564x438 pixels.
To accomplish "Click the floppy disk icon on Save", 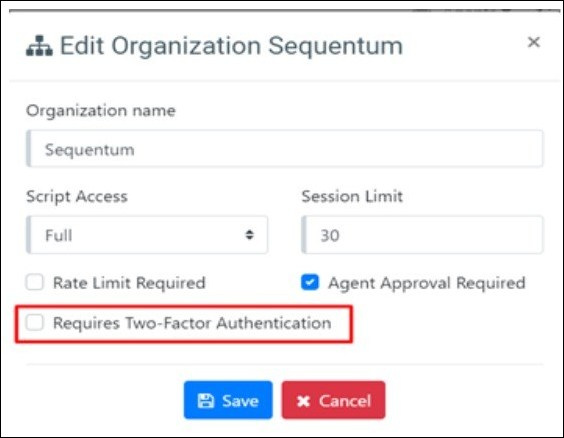I will 206,401.
